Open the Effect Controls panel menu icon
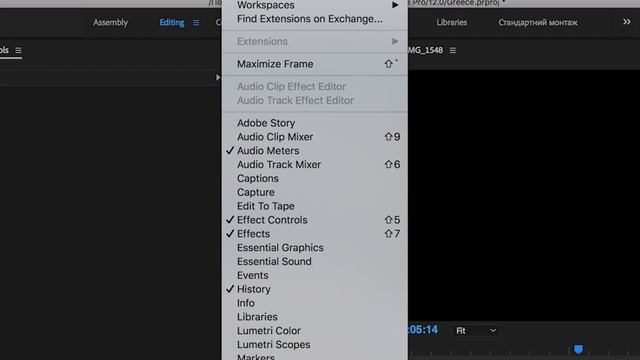This screenshot has width=640, height=360. (x=18, y=50)
